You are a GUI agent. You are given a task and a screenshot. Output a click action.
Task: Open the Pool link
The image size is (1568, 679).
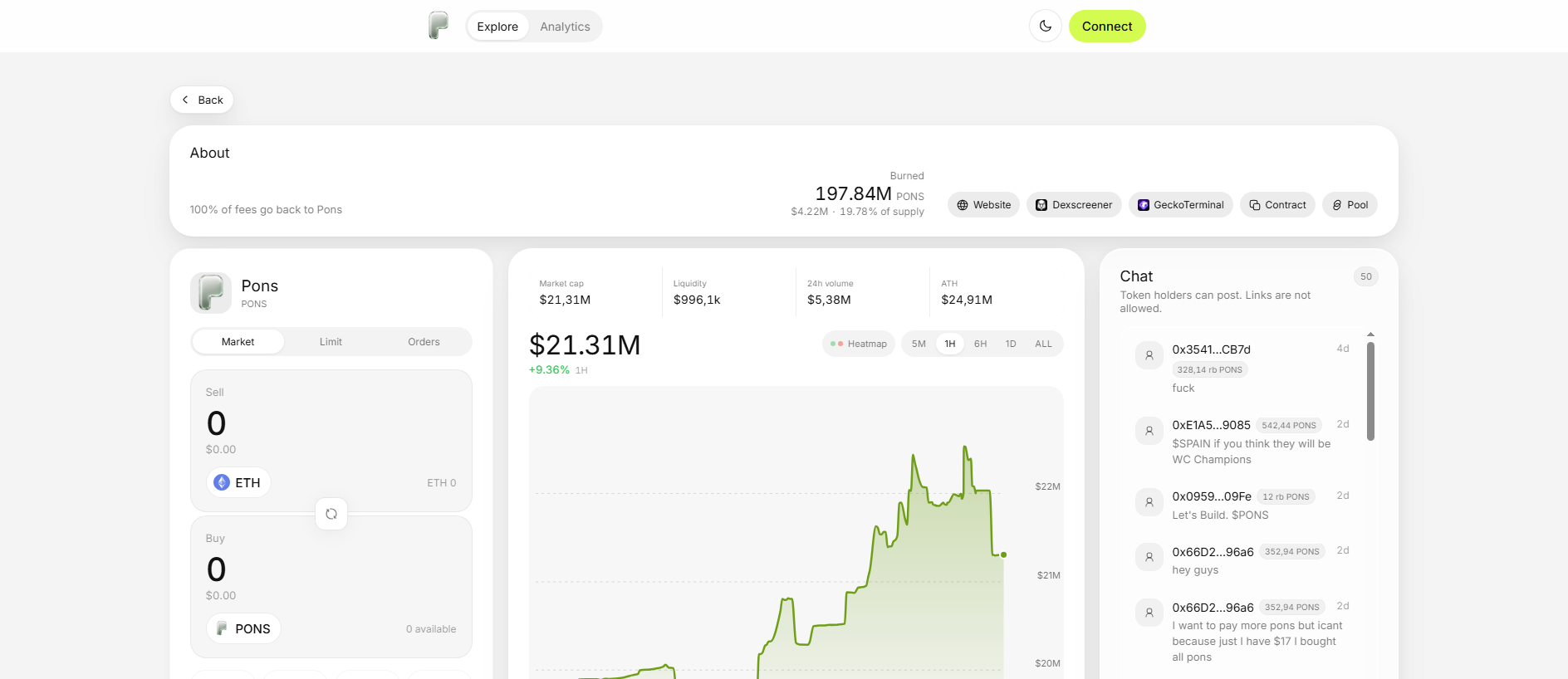point(1350,205)
